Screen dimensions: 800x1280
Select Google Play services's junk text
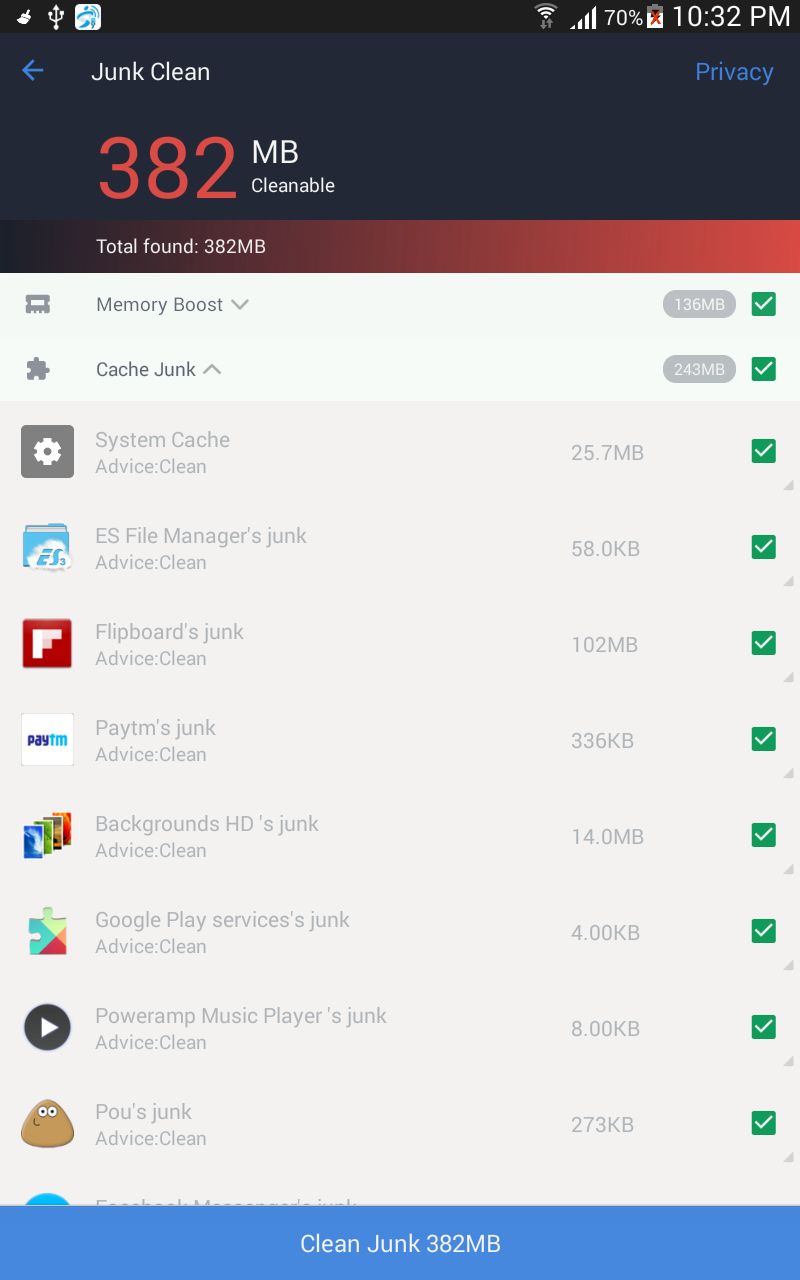coord(222,920)
